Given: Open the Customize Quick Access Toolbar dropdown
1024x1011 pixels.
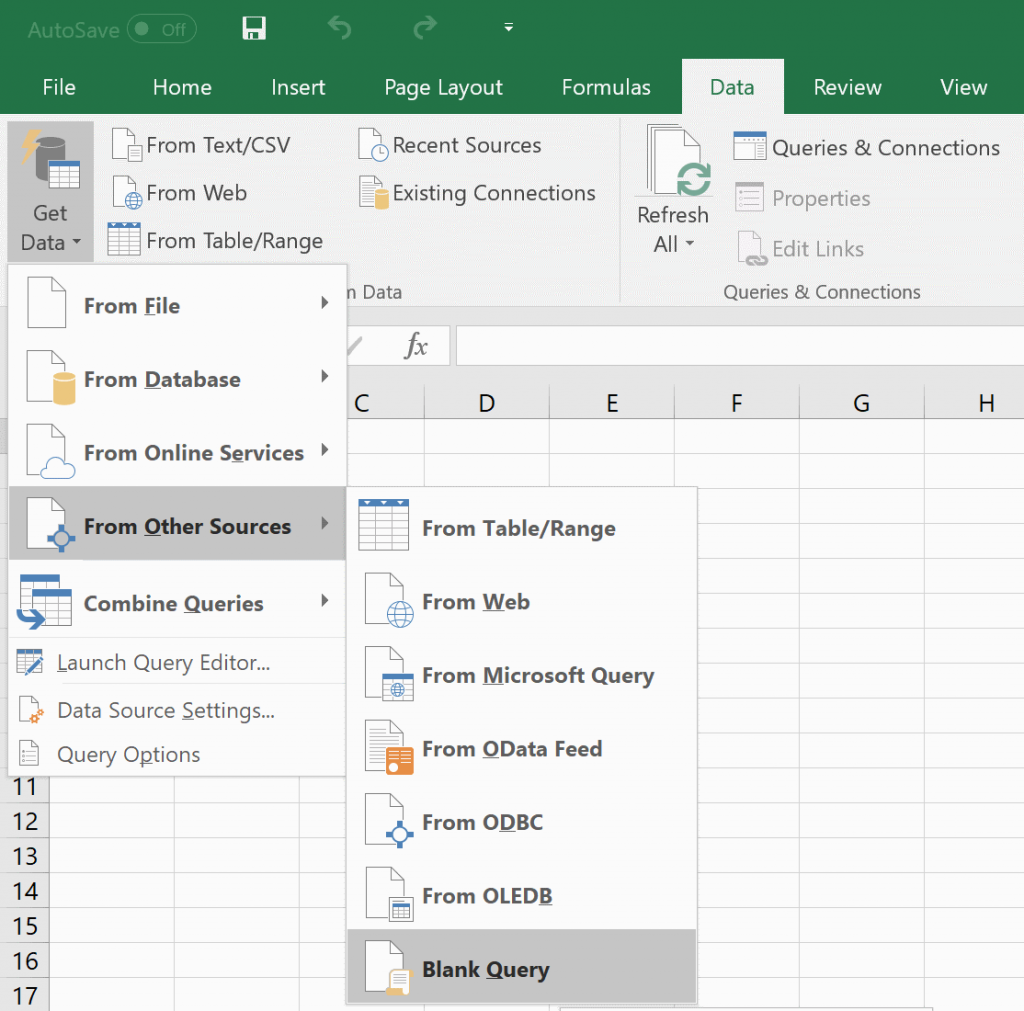Looking at the screenshot, I should click(x=508, y=28).
